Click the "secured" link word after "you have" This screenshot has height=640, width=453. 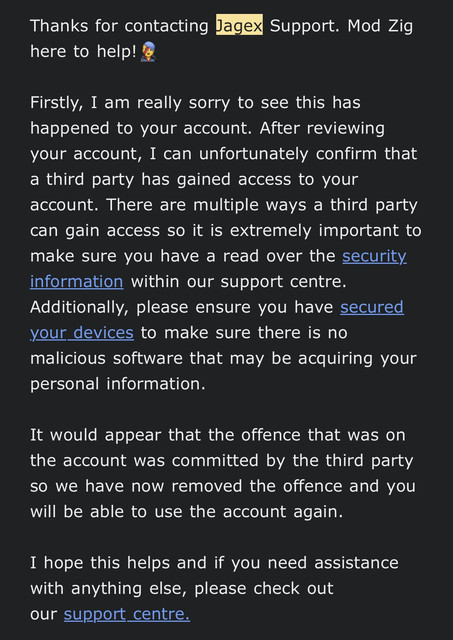point(372,307)
